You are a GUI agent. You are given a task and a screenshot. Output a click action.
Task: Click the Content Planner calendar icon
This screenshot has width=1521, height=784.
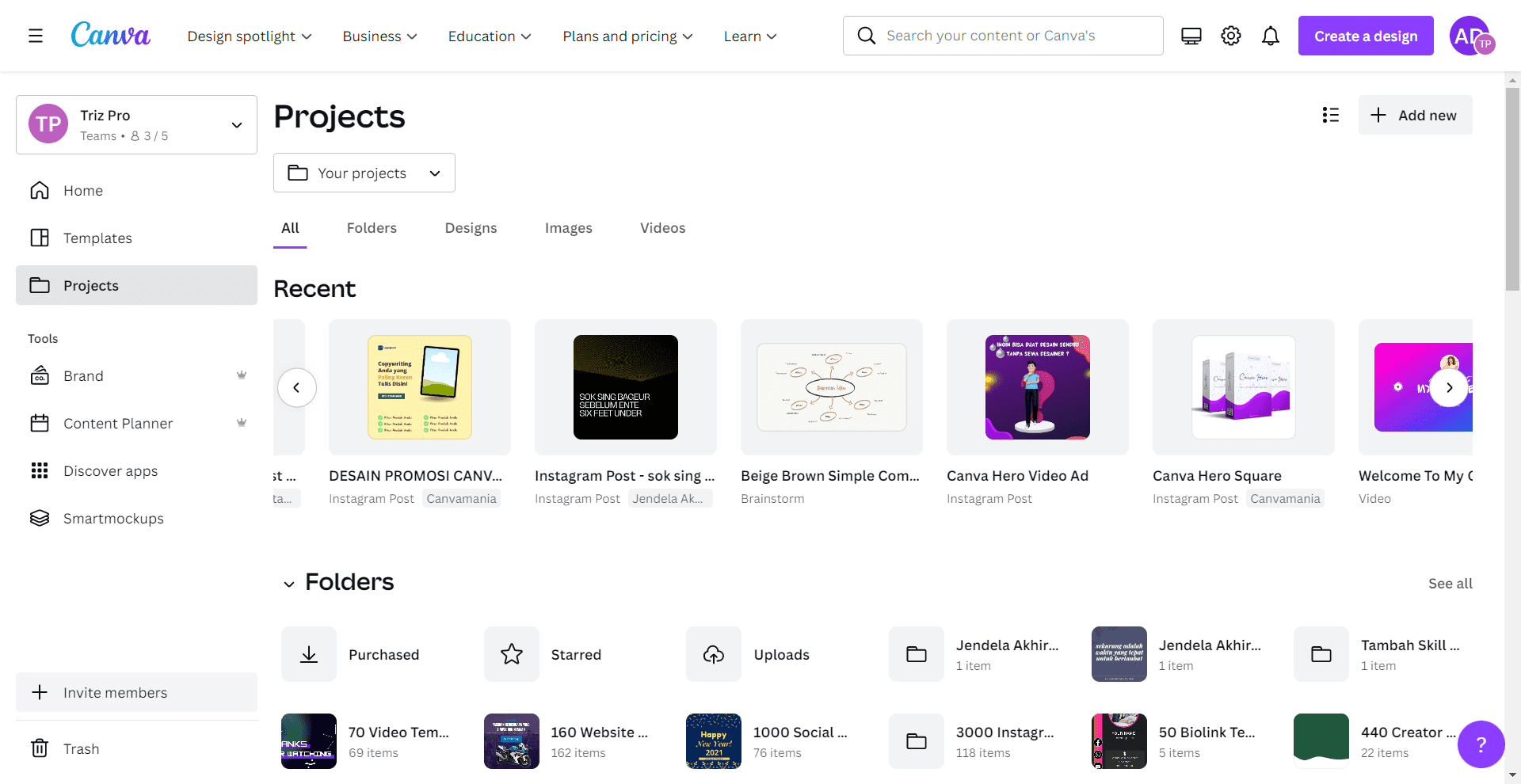pos(40,423)
